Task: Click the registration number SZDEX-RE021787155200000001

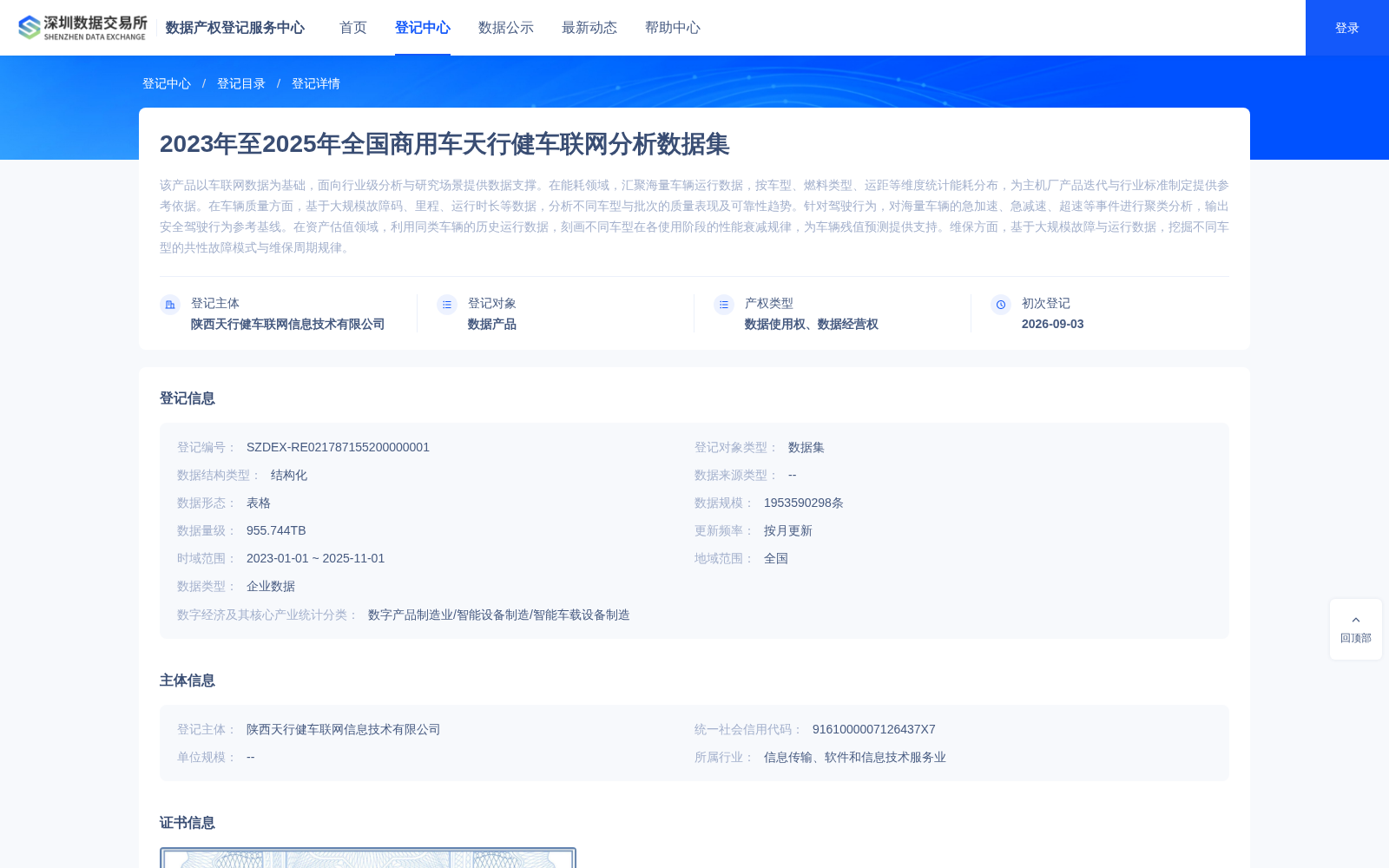Action: (338, 447)
